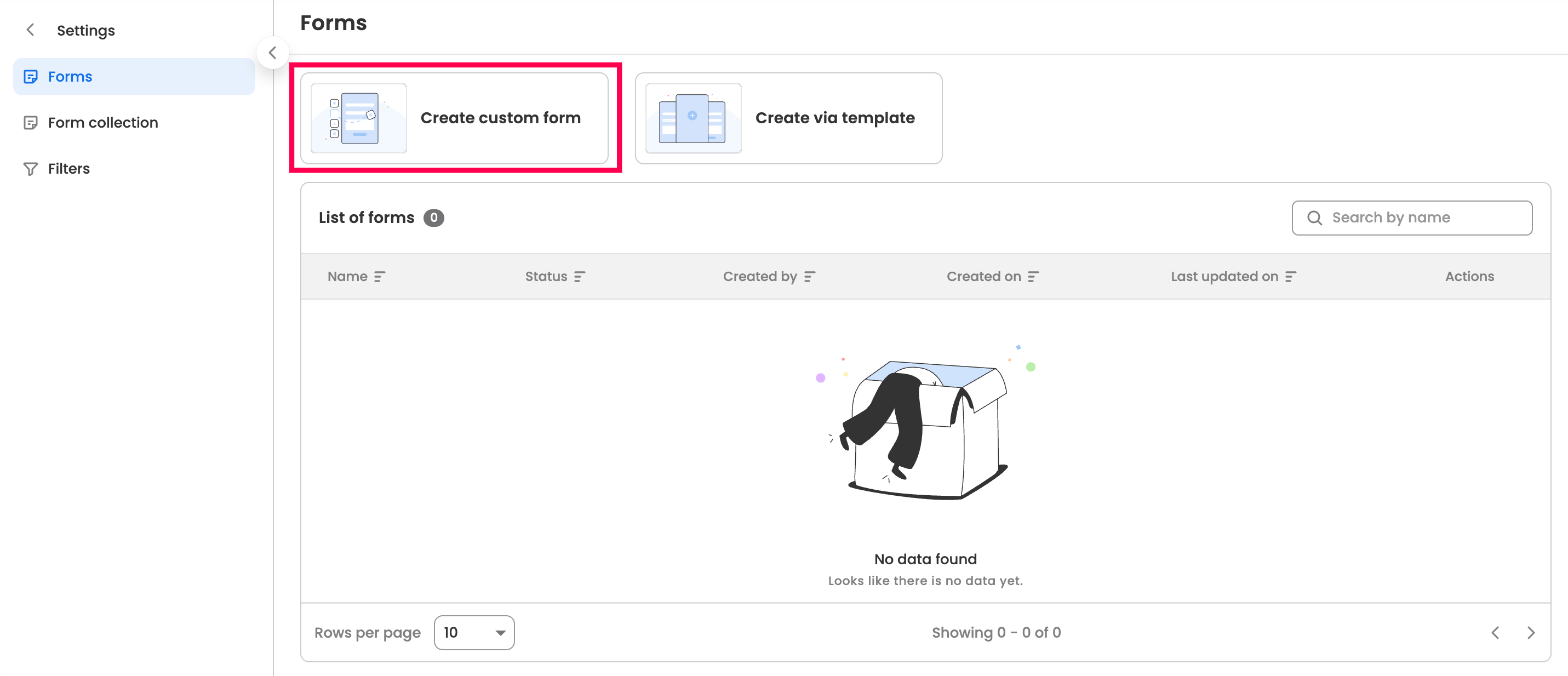The height and width of the screenshot is (676, 1568).
Task: Click the back arrow beside Settings
Action: click(x=31, y=30)
